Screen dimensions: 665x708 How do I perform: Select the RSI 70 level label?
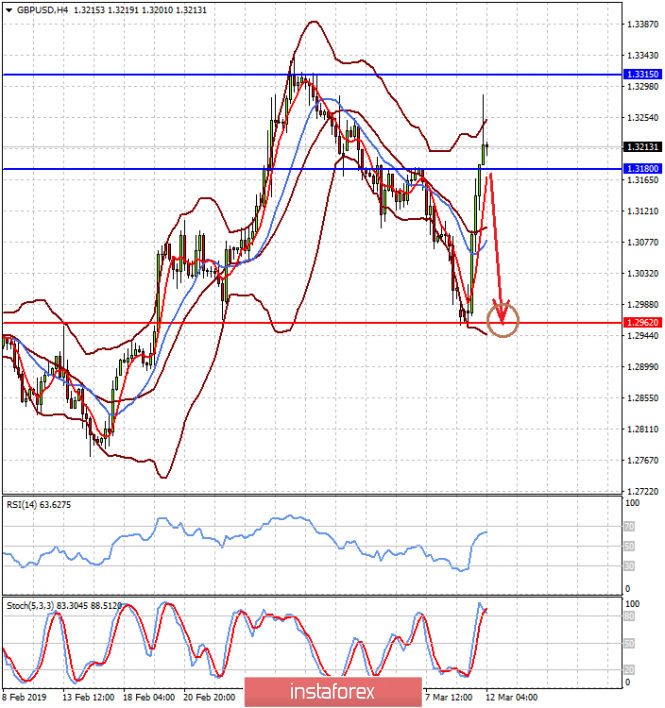[x=629, y=526]
